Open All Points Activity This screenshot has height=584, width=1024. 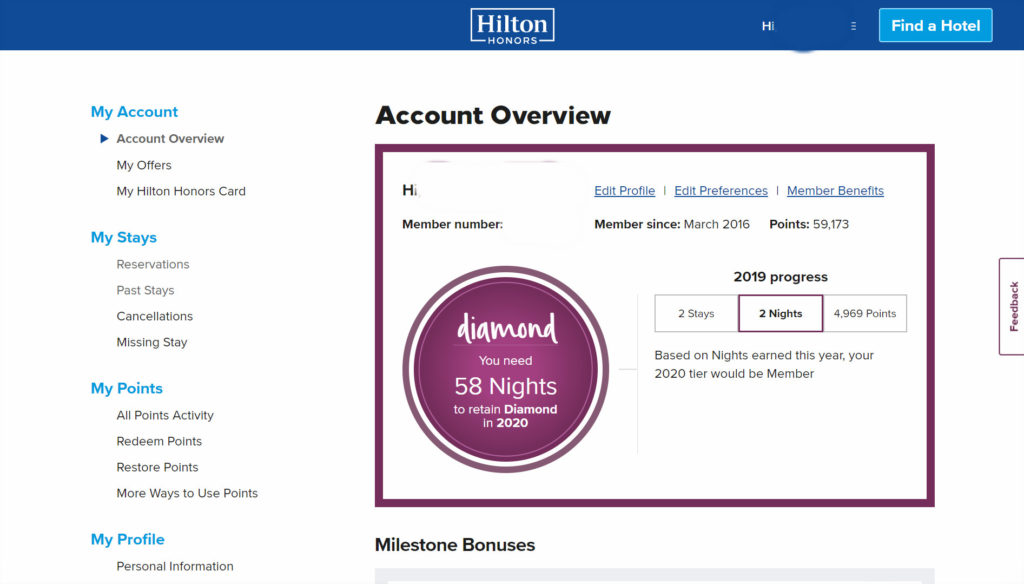click(x=165, y=415)
